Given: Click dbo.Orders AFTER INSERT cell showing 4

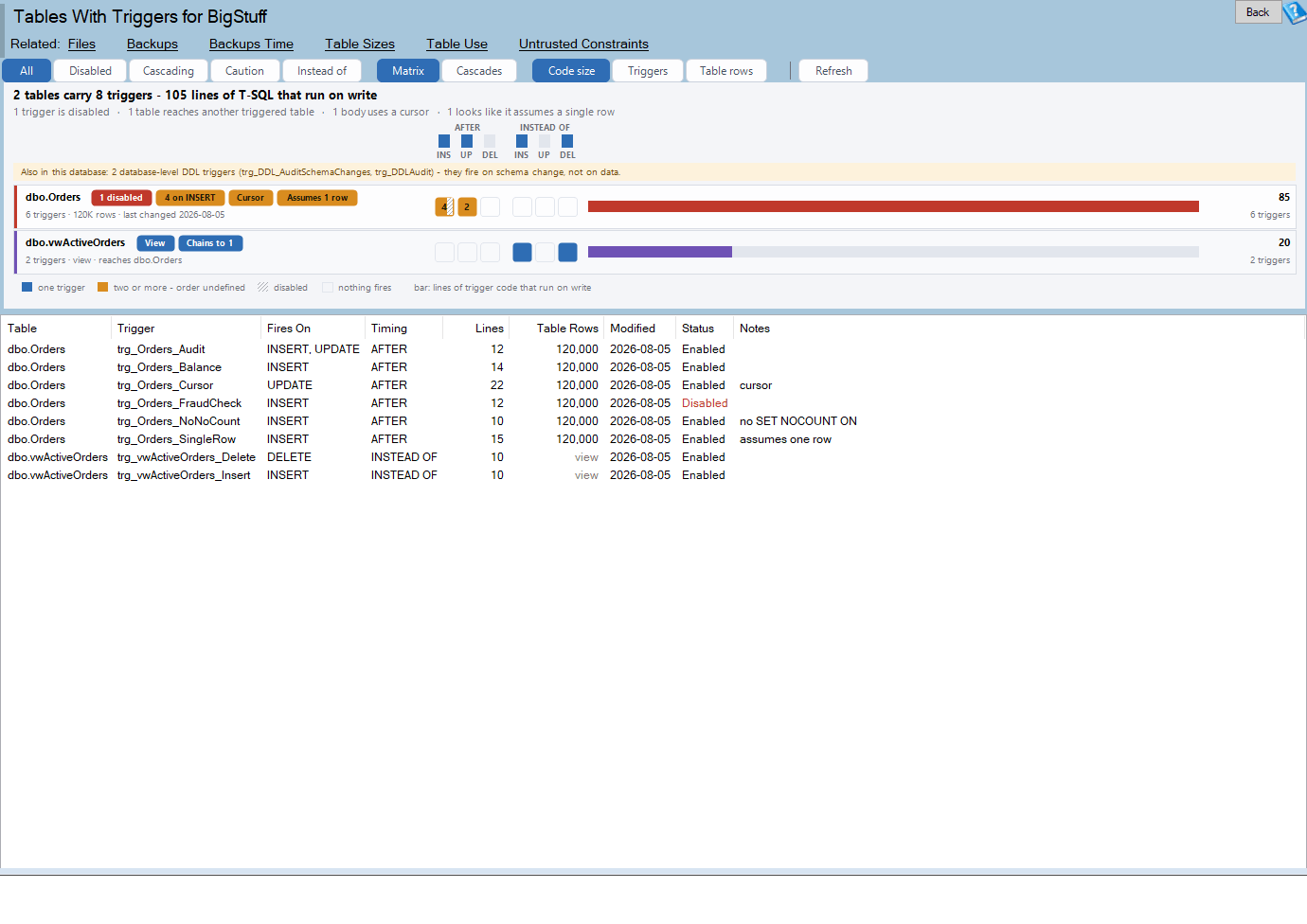Looking at the screenshot, I should pos(444,206).
